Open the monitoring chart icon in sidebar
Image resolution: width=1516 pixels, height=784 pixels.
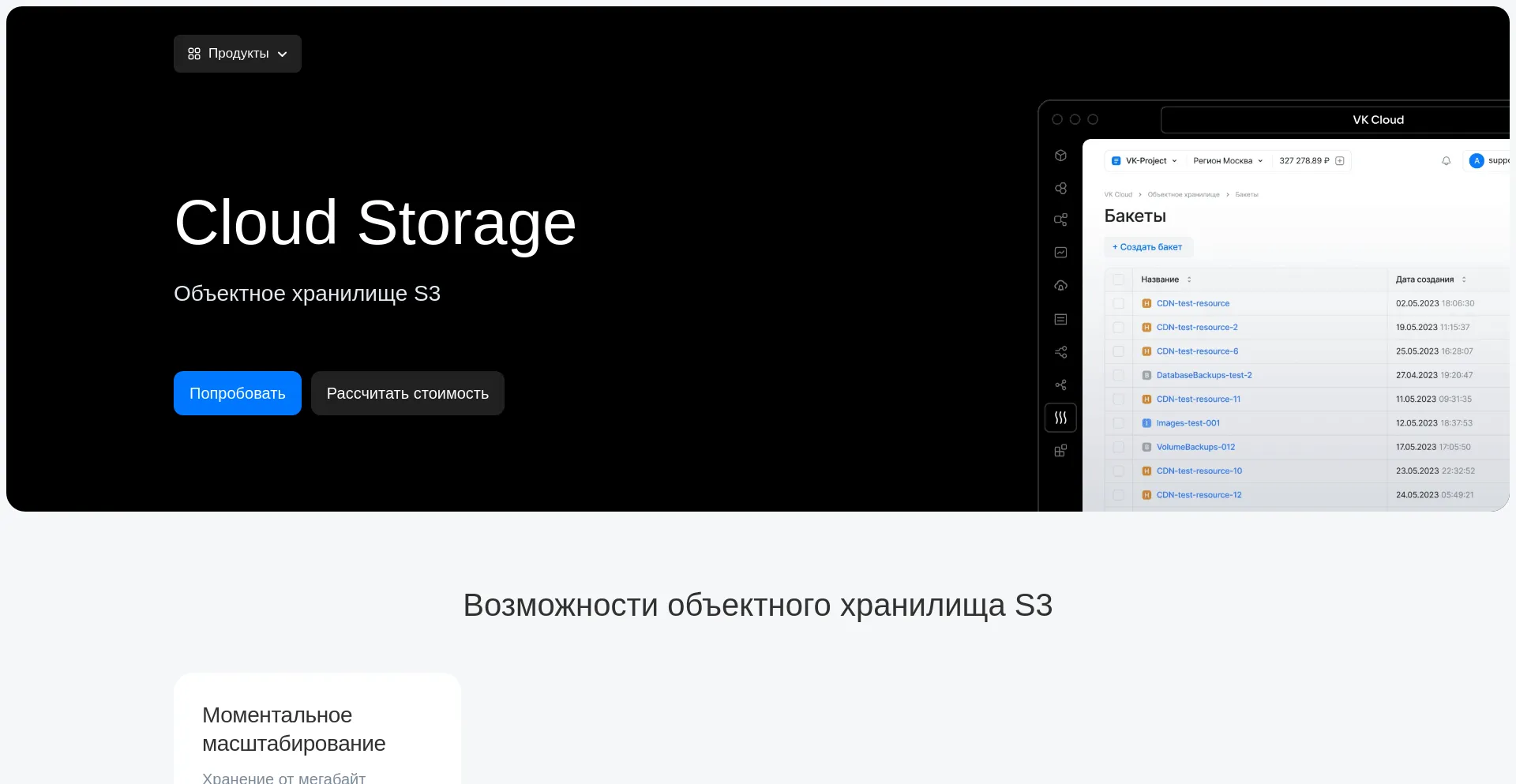click(1060, 253)
